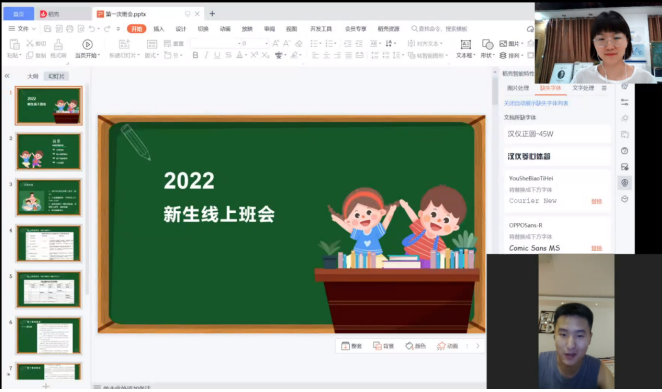Image resolution: width=662 pixels, height=392 pixels.
Task: Click the 替换 link for Courier New
Action: coord(597,201)
